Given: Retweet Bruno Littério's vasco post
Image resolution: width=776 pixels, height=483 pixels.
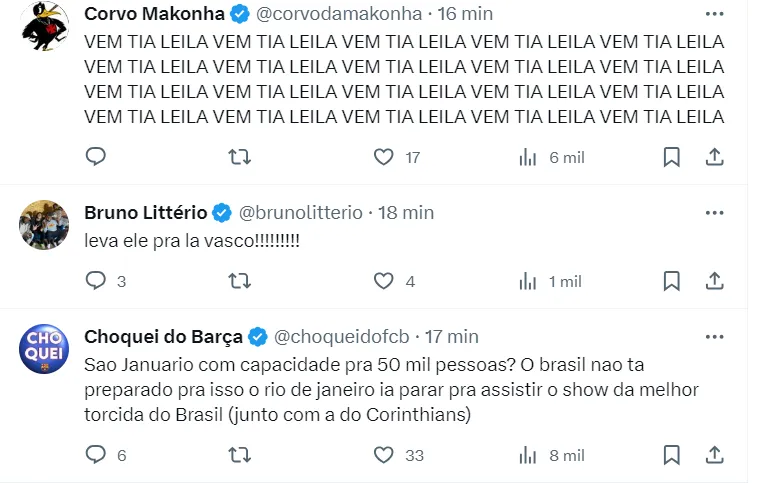Looking at the screenshot, I should [x=240, y=281].
